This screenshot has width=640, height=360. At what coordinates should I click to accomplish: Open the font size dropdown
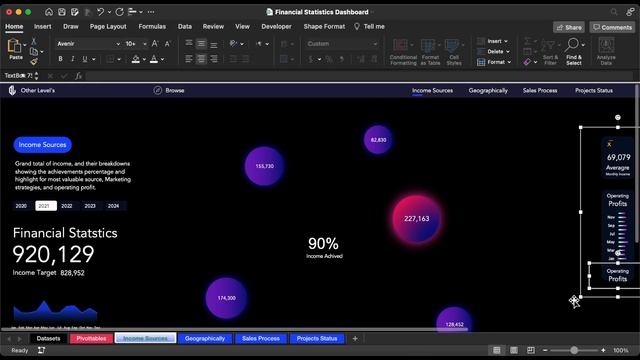144,44
